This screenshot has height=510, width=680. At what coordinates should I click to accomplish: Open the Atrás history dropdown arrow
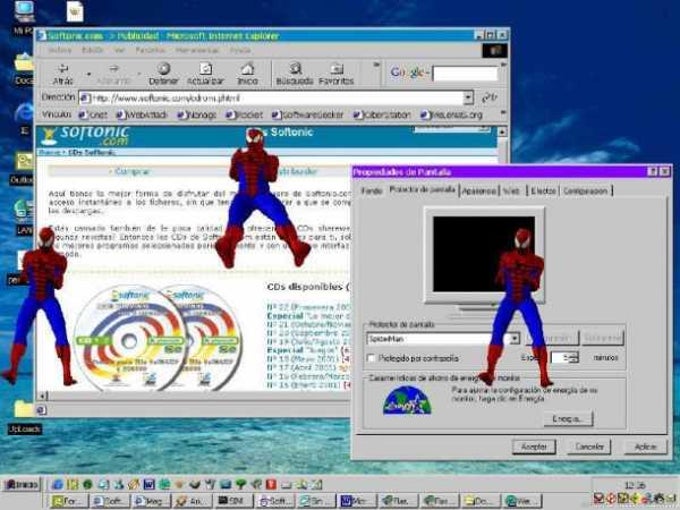[89, 74]
